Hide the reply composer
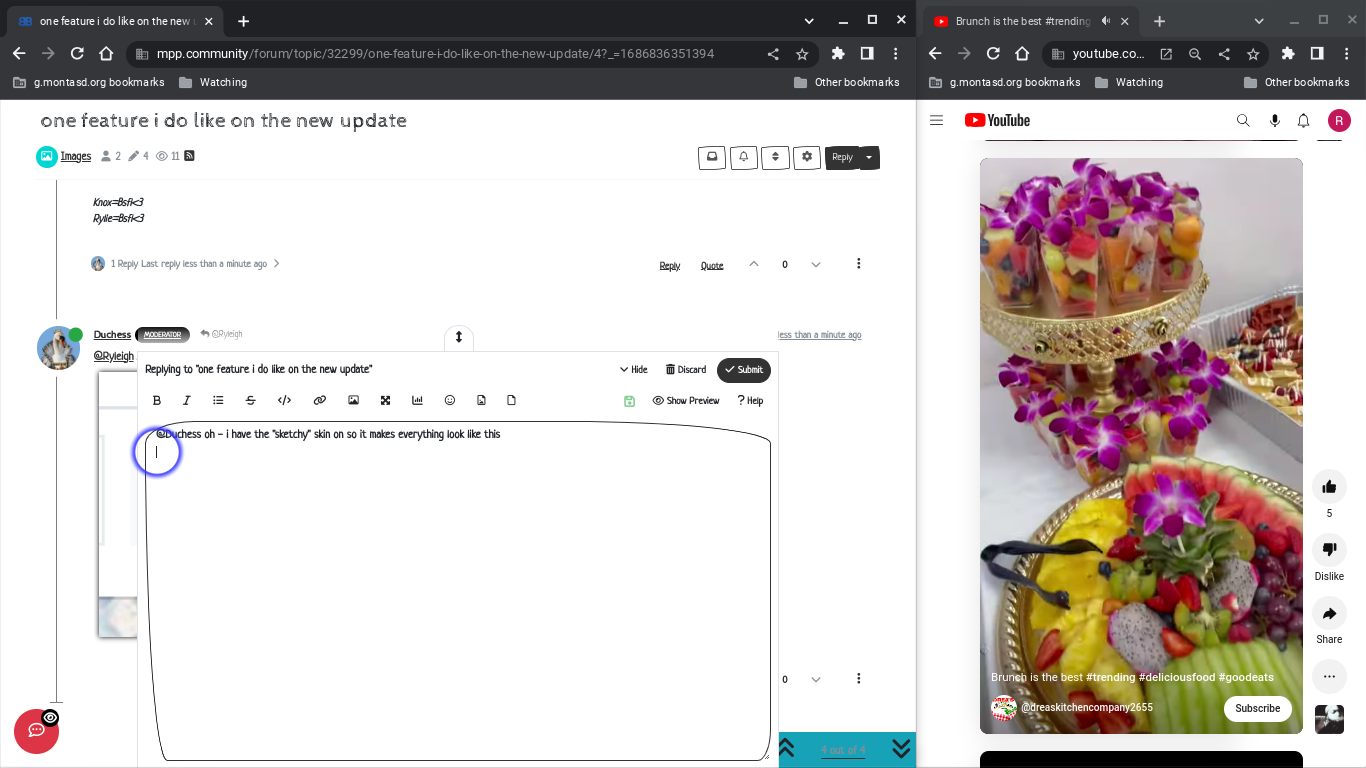Screen dimensions: 1366x768 click(x=633, y=369)
